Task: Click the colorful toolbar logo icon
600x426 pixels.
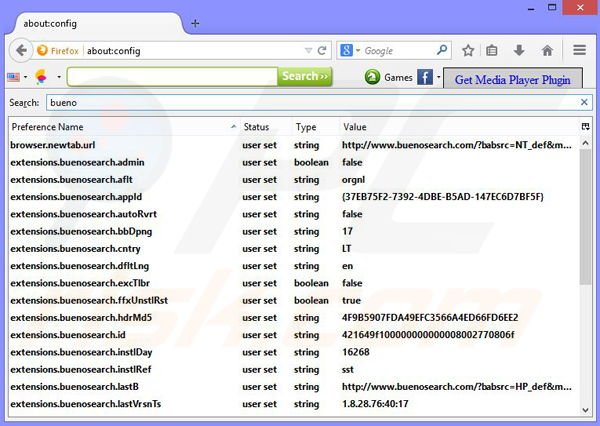Action: coord(41,77)
